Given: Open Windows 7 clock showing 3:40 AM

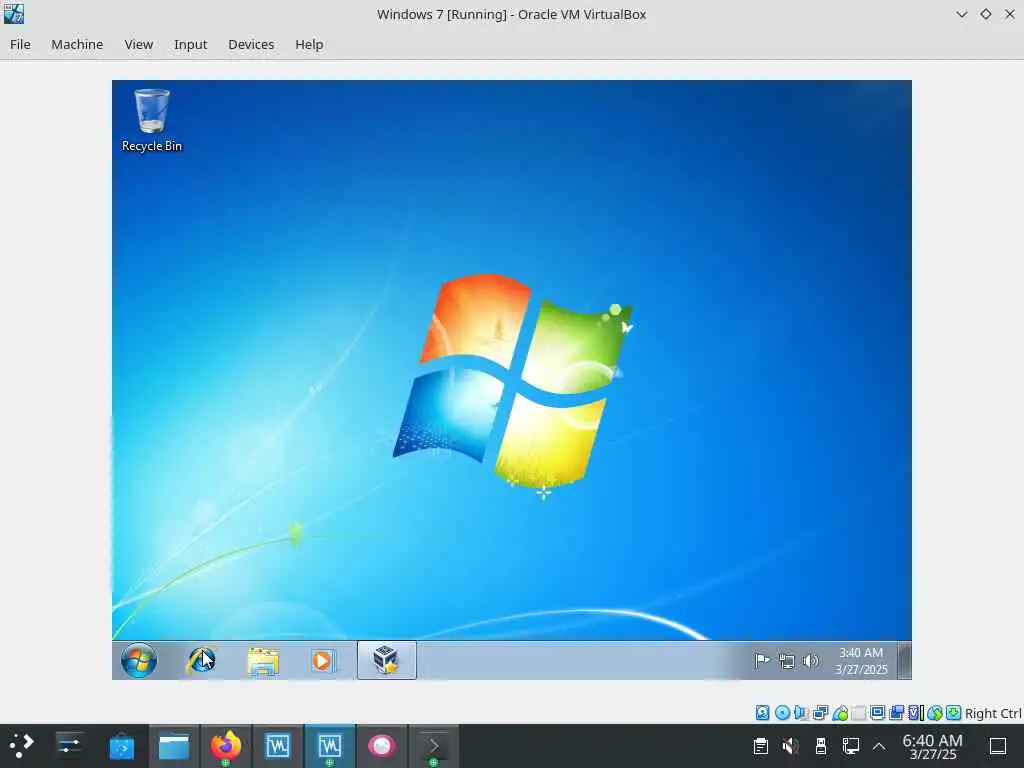Looking at the screenshot, I should [861, 661].
